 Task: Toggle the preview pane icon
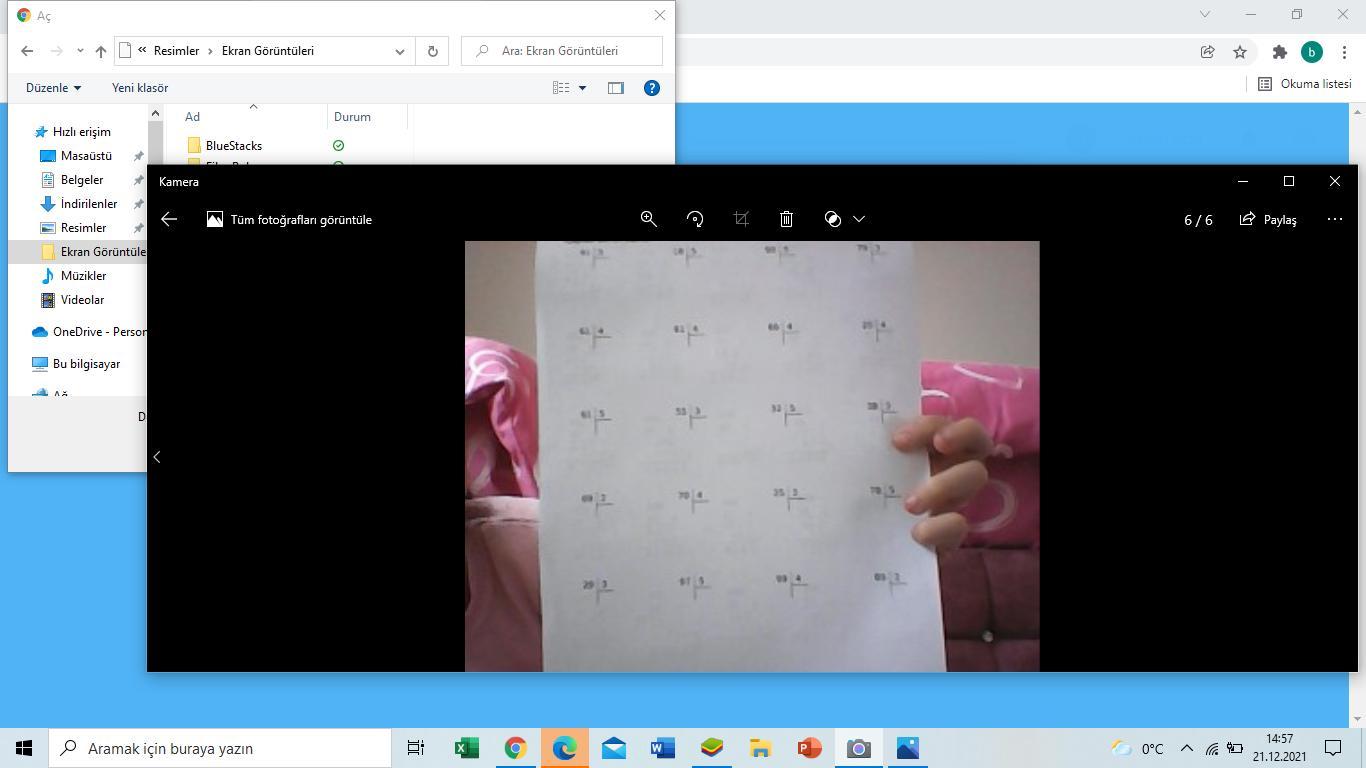pyautogui.click(x=616, y=88)
